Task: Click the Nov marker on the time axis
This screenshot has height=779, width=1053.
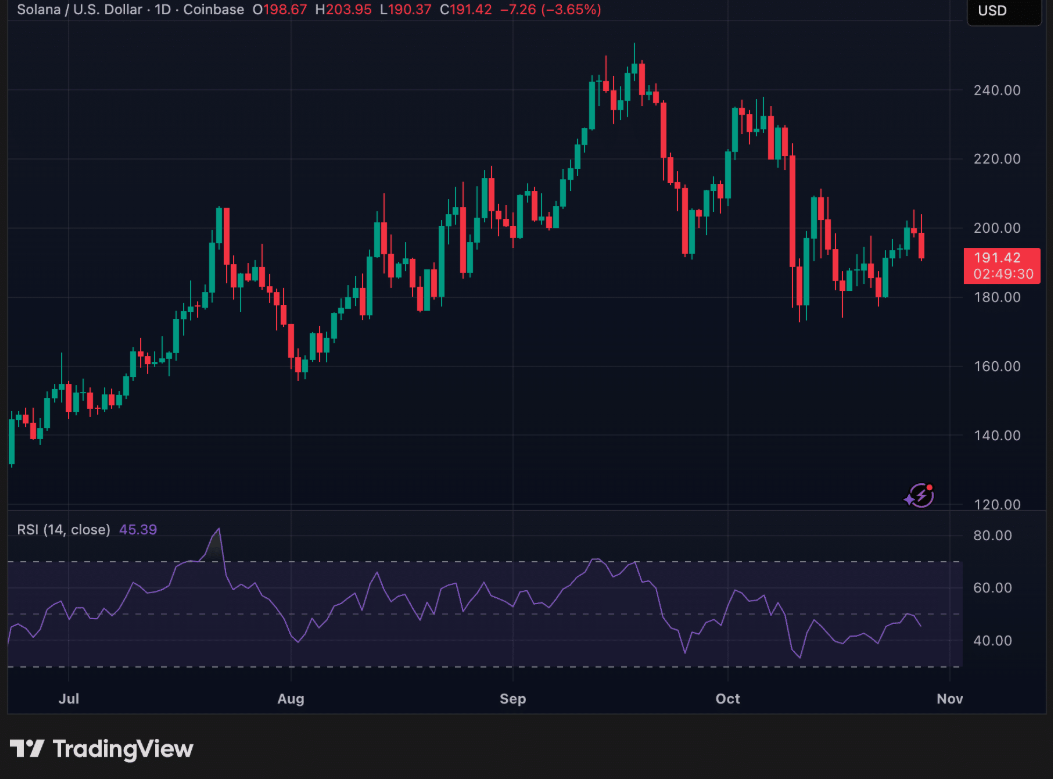Action: [x=949, y=698]
